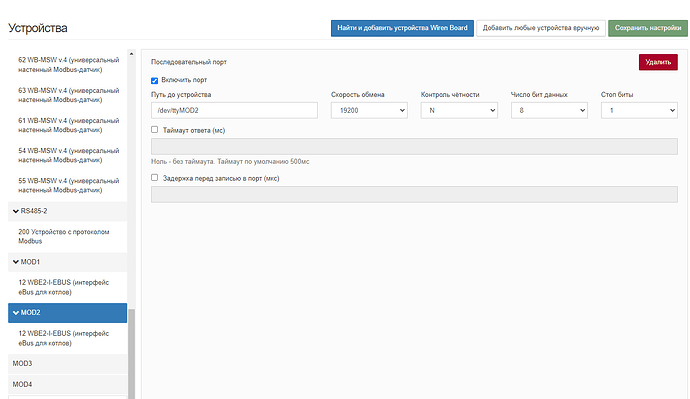Select the MOD3 port item
This screenshot has height=399, width=690.
pos(67,364)
